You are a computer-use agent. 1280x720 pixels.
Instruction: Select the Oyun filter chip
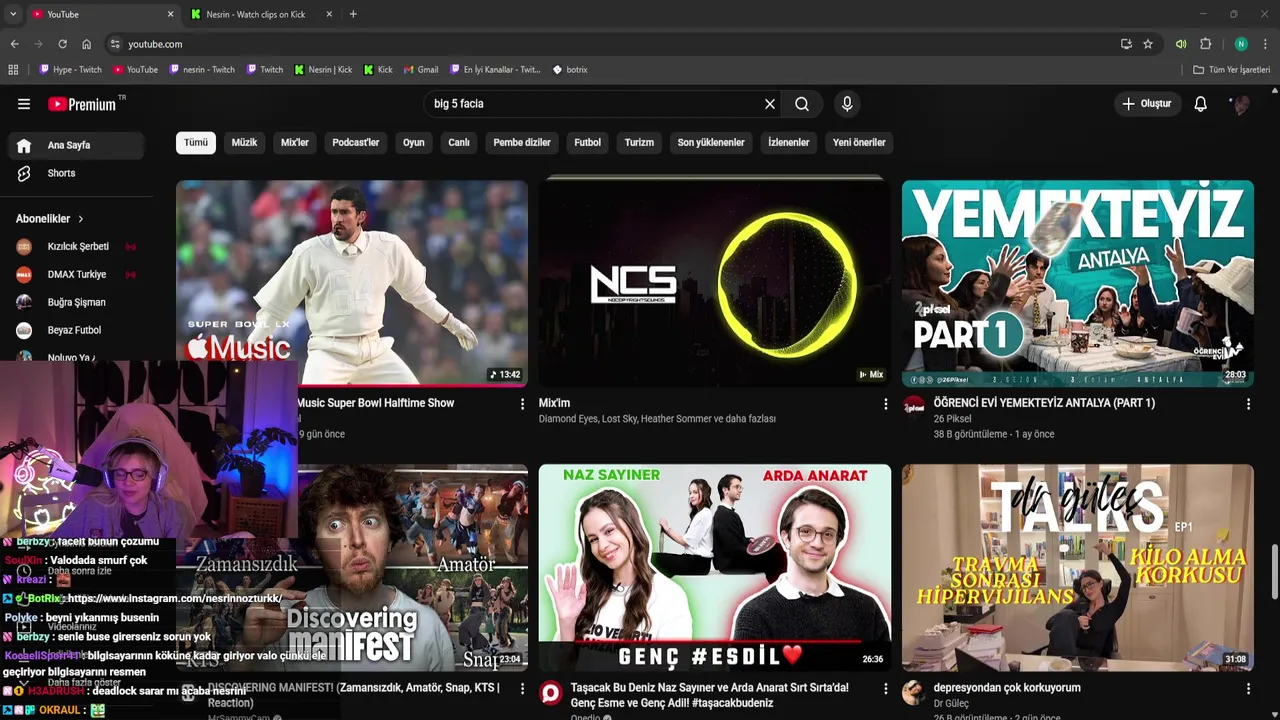[x=414, y=142]
